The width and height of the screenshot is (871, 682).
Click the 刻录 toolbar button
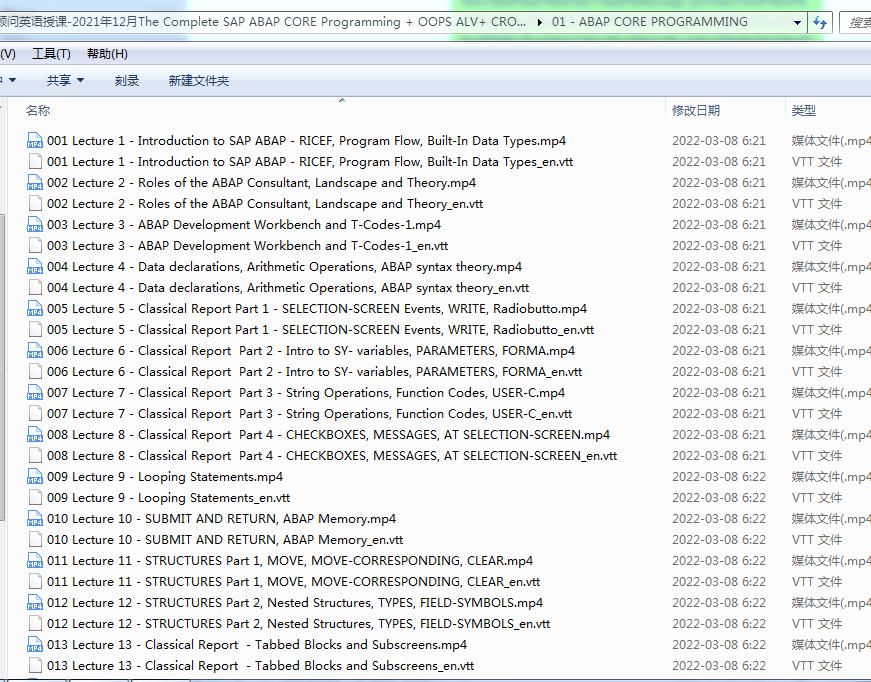[x=127, y=81]
